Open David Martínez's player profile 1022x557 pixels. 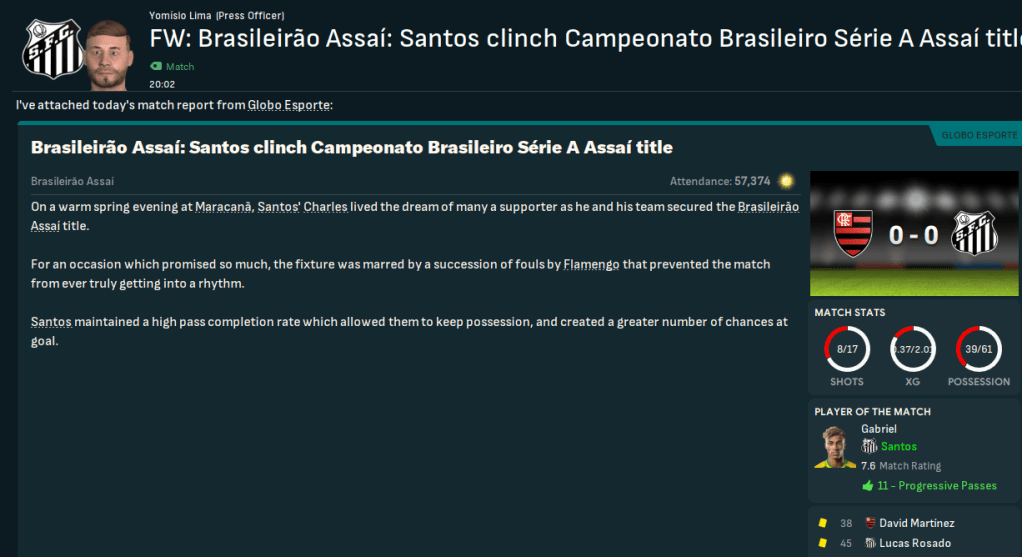917,523
